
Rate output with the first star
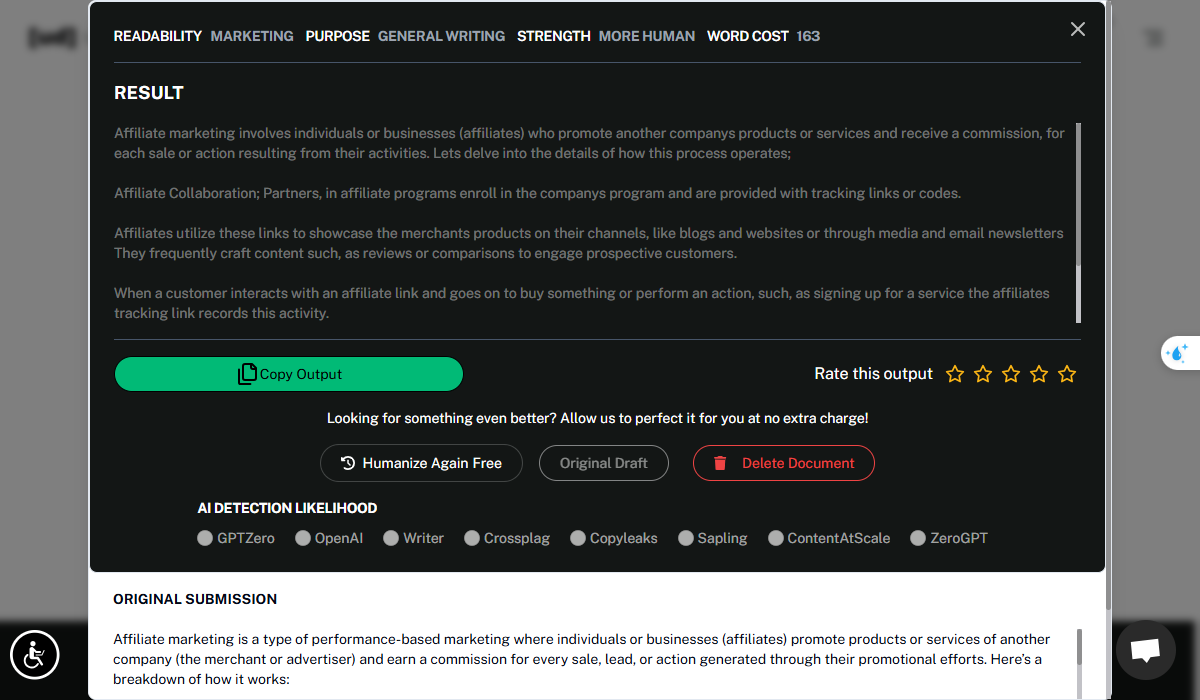point(955,374)
